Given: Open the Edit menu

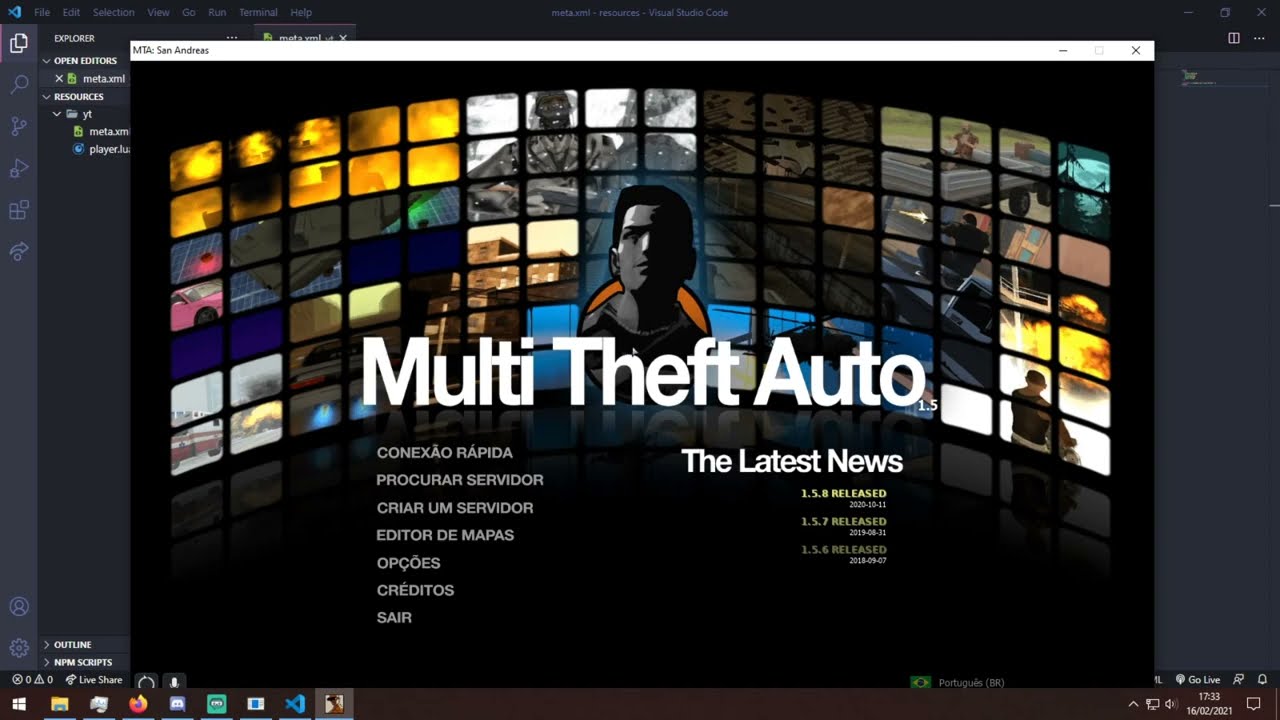Looking at the screenshot, I should click(71, 13).
